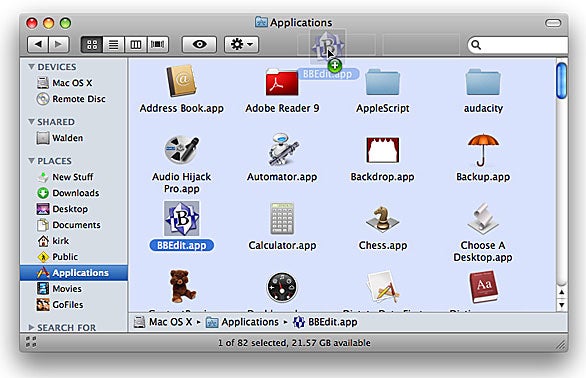Toggle toolbar with the pill button
Screen dimensions: 586x378
(x=553, y=23)
